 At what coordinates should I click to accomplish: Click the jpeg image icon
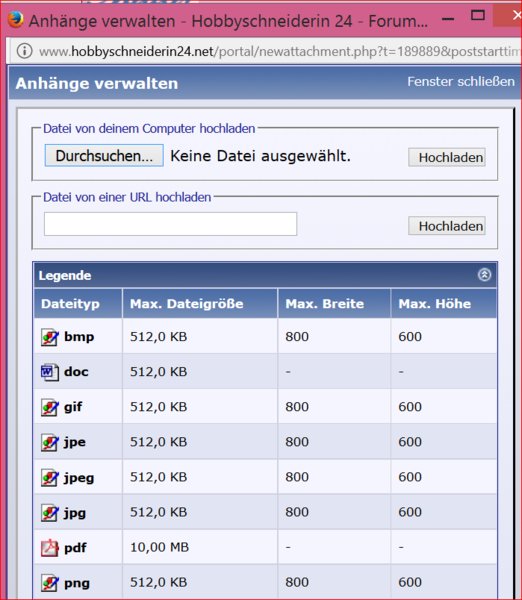50,478
